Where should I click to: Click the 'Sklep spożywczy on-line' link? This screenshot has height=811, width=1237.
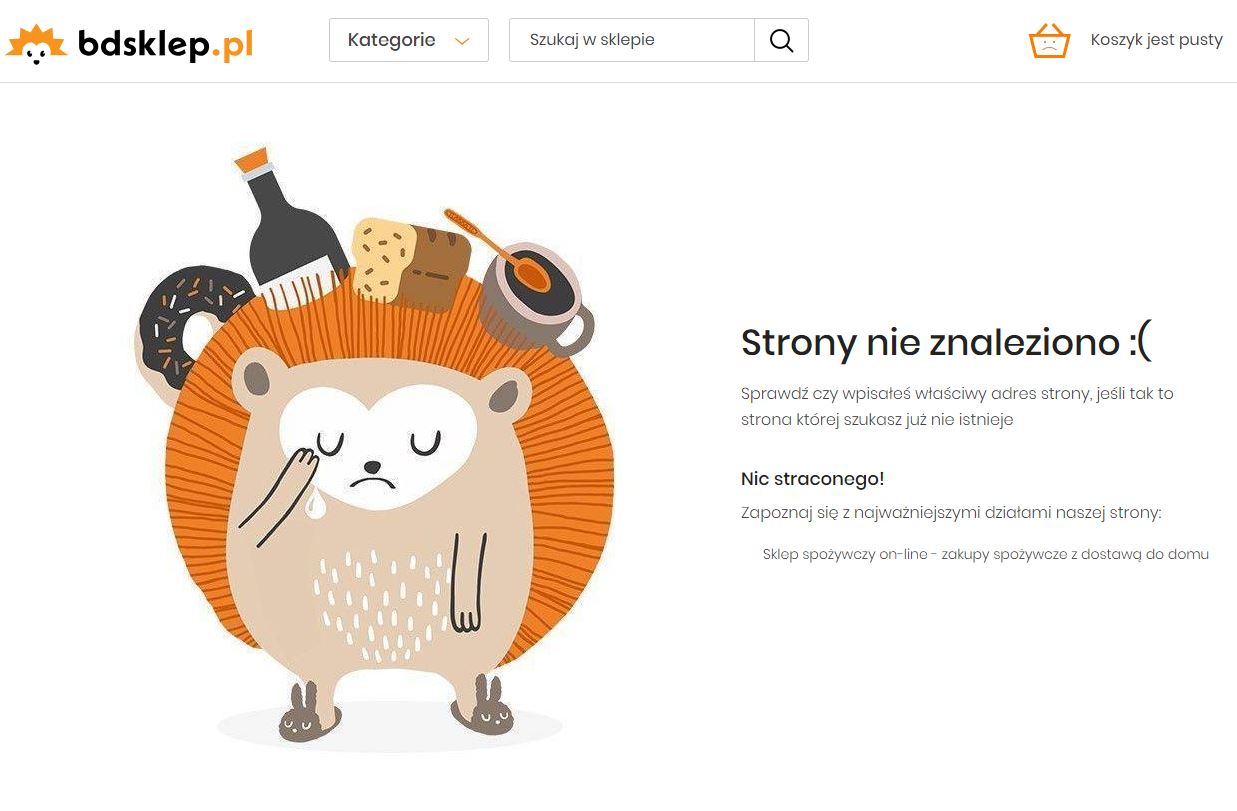click(x=985, y=554)
